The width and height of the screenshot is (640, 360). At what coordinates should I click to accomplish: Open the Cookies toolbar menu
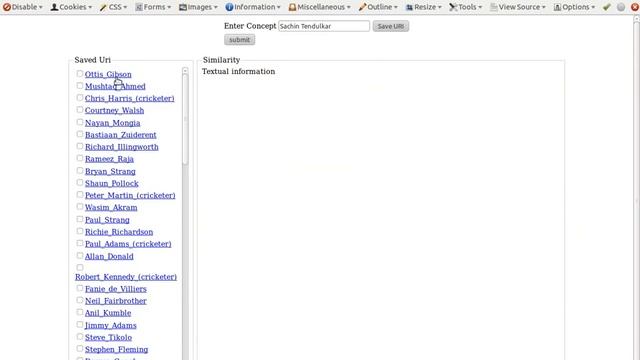pyautogui.click(x=71, y=7)
